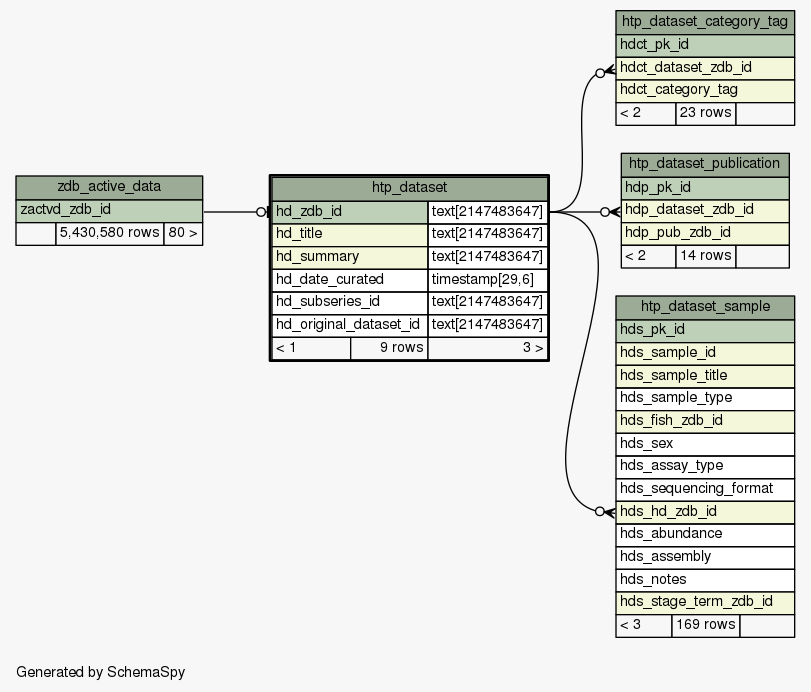The width and height of the screenshot is (811, 692).
Task: Click the zdb_active_data table title
Action: click(x=109, y=186)
